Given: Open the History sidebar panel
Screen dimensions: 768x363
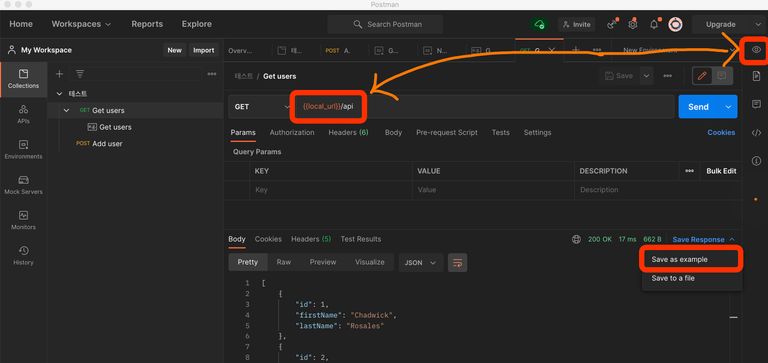Looking at the screenshot, I should click(23, 255).
